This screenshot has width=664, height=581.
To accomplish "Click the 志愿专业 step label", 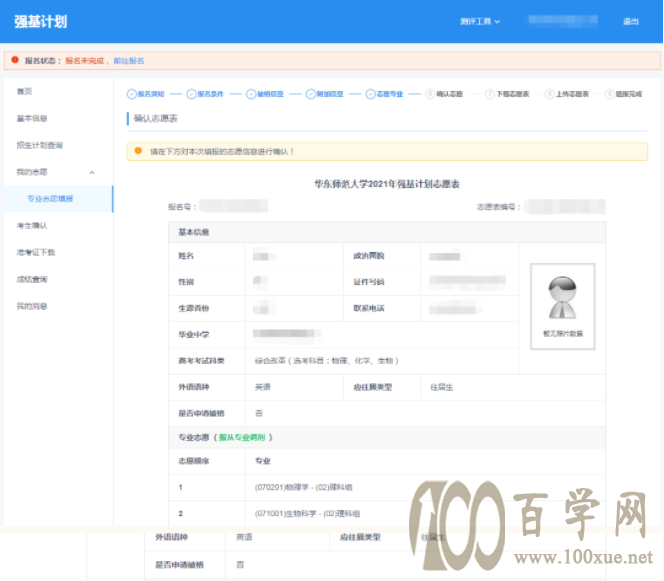I will (x=390, y=94).
